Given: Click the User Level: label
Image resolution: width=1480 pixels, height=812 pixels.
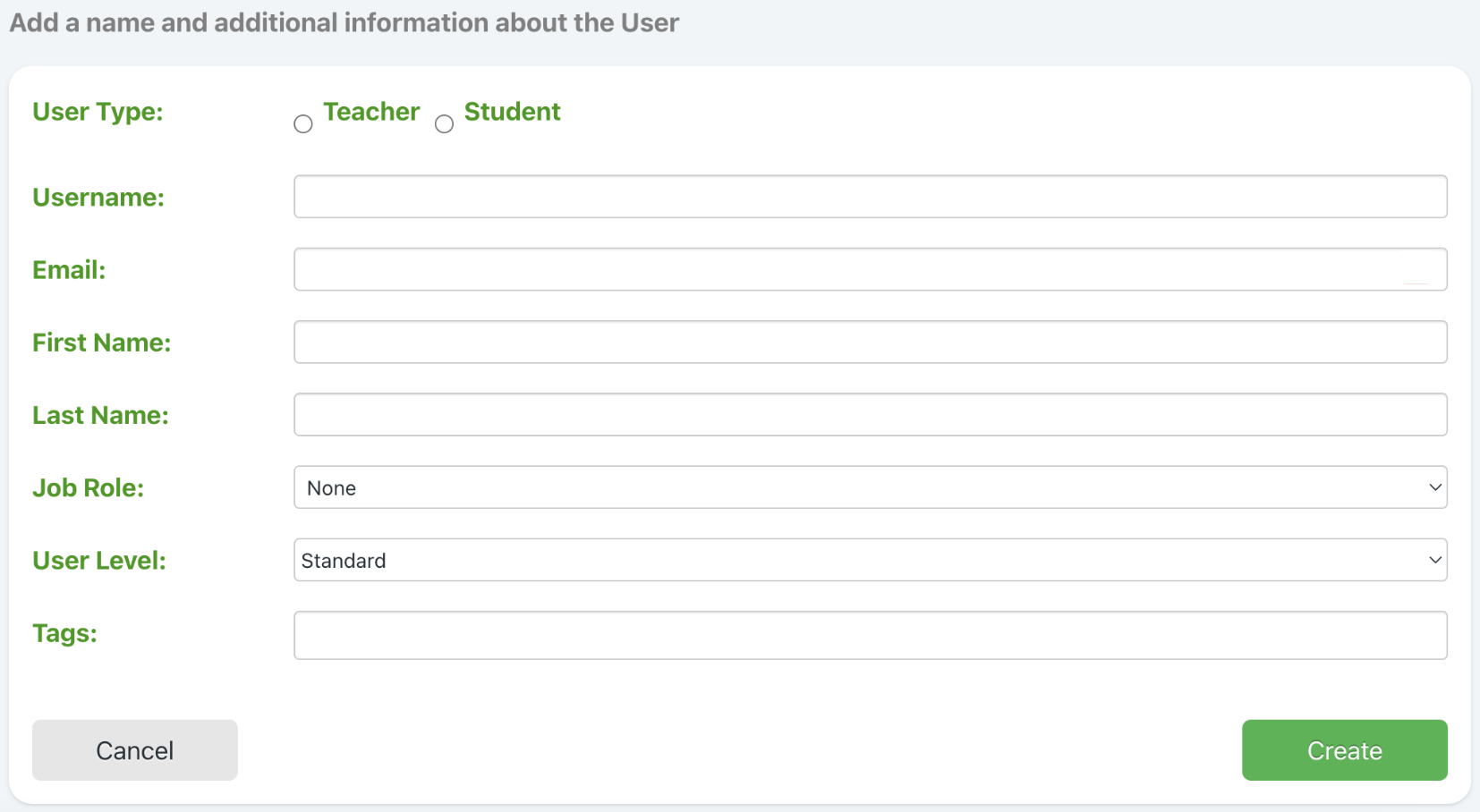Looking at the screenshot, I should pyautogui.click(x=99, y=560).
